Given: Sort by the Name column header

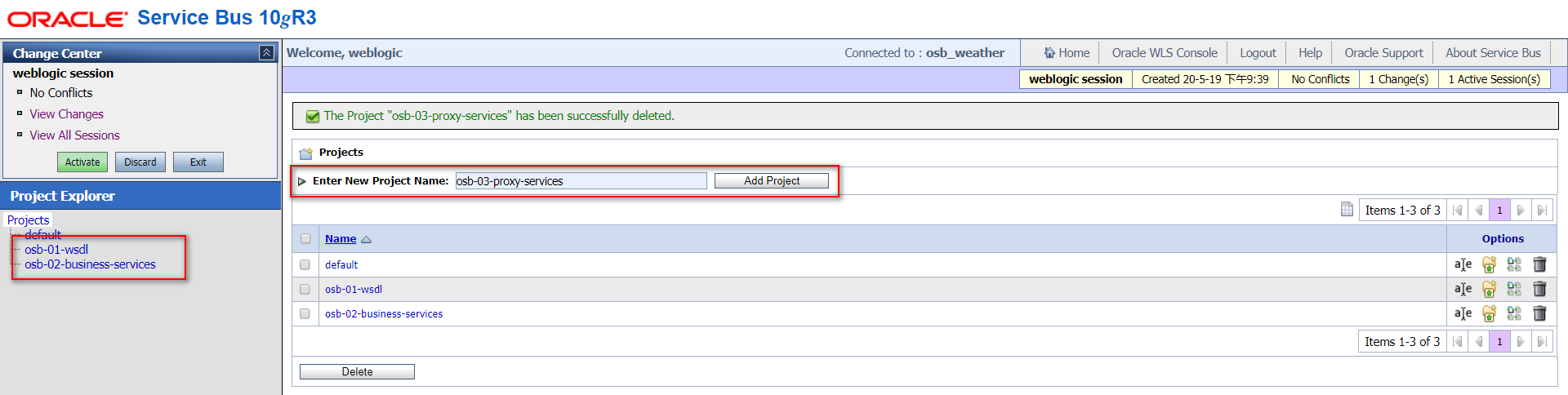Looking at the screenshot, I should click(341, 239).
